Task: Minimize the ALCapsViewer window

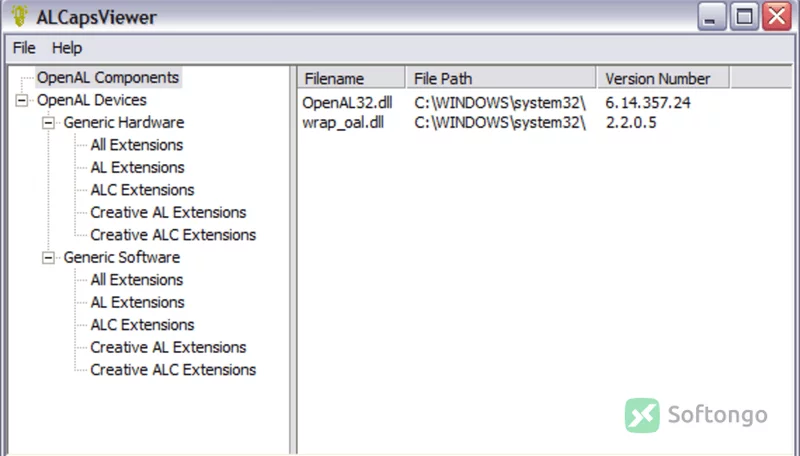Action: click(711, 17)
